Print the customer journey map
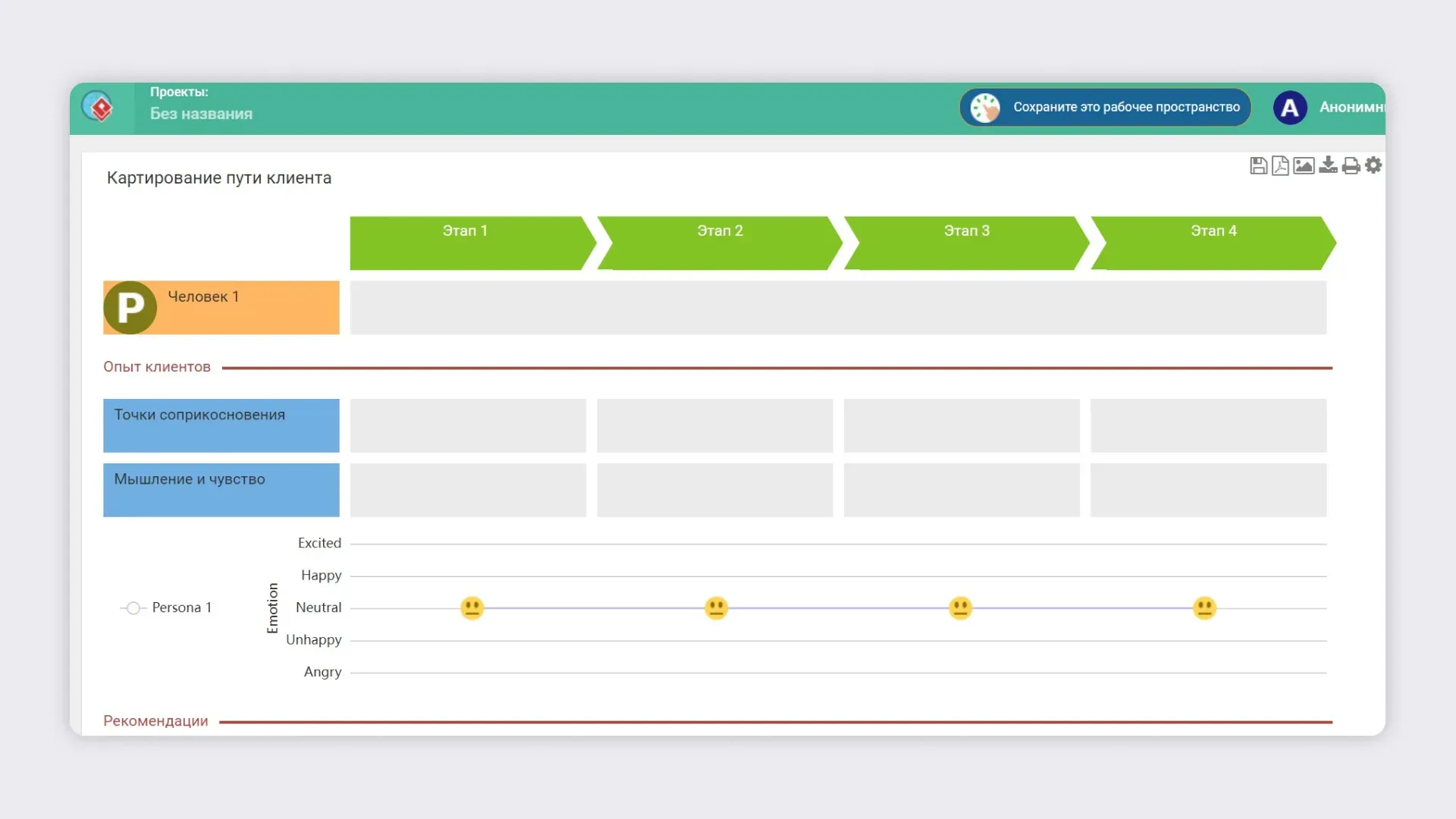The width and height of the screenshot is (1456, 819). click(x=1351, y=165)
